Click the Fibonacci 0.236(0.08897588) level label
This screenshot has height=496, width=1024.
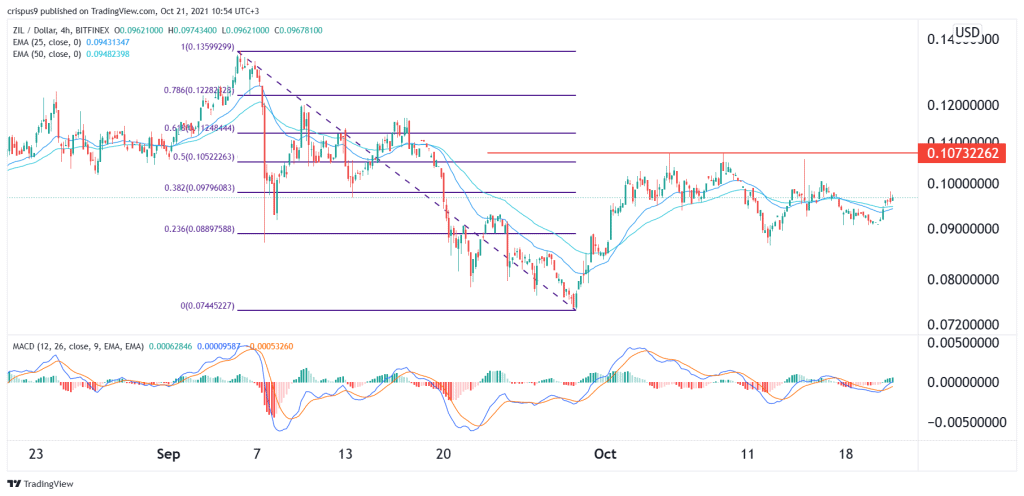197,228
